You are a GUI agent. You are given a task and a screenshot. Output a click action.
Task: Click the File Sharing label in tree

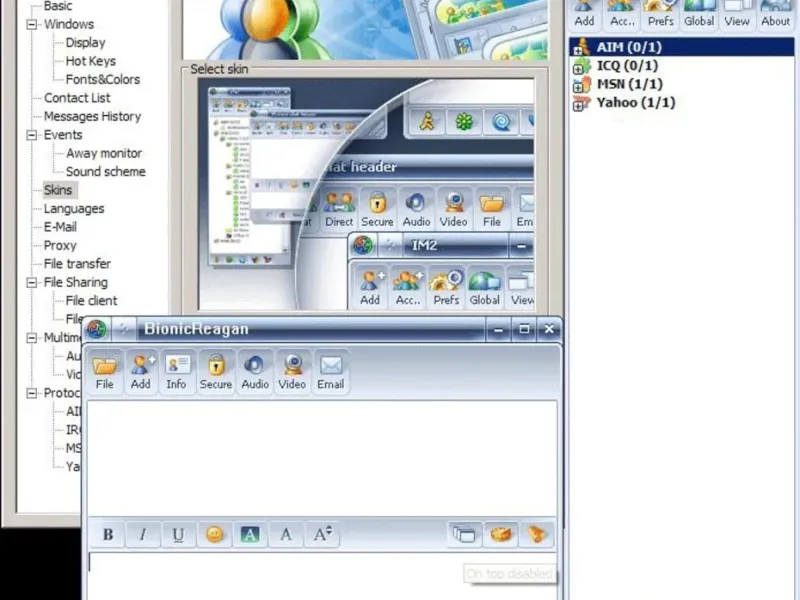[x=76, y=282]
